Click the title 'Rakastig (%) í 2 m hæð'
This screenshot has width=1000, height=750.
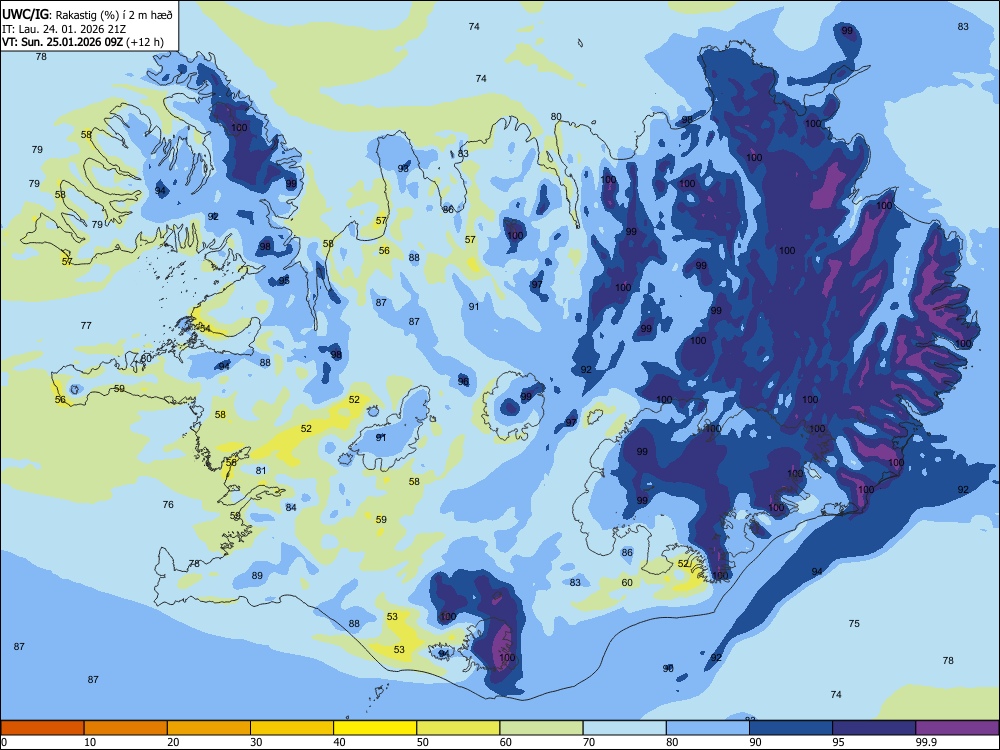[114, 14]
